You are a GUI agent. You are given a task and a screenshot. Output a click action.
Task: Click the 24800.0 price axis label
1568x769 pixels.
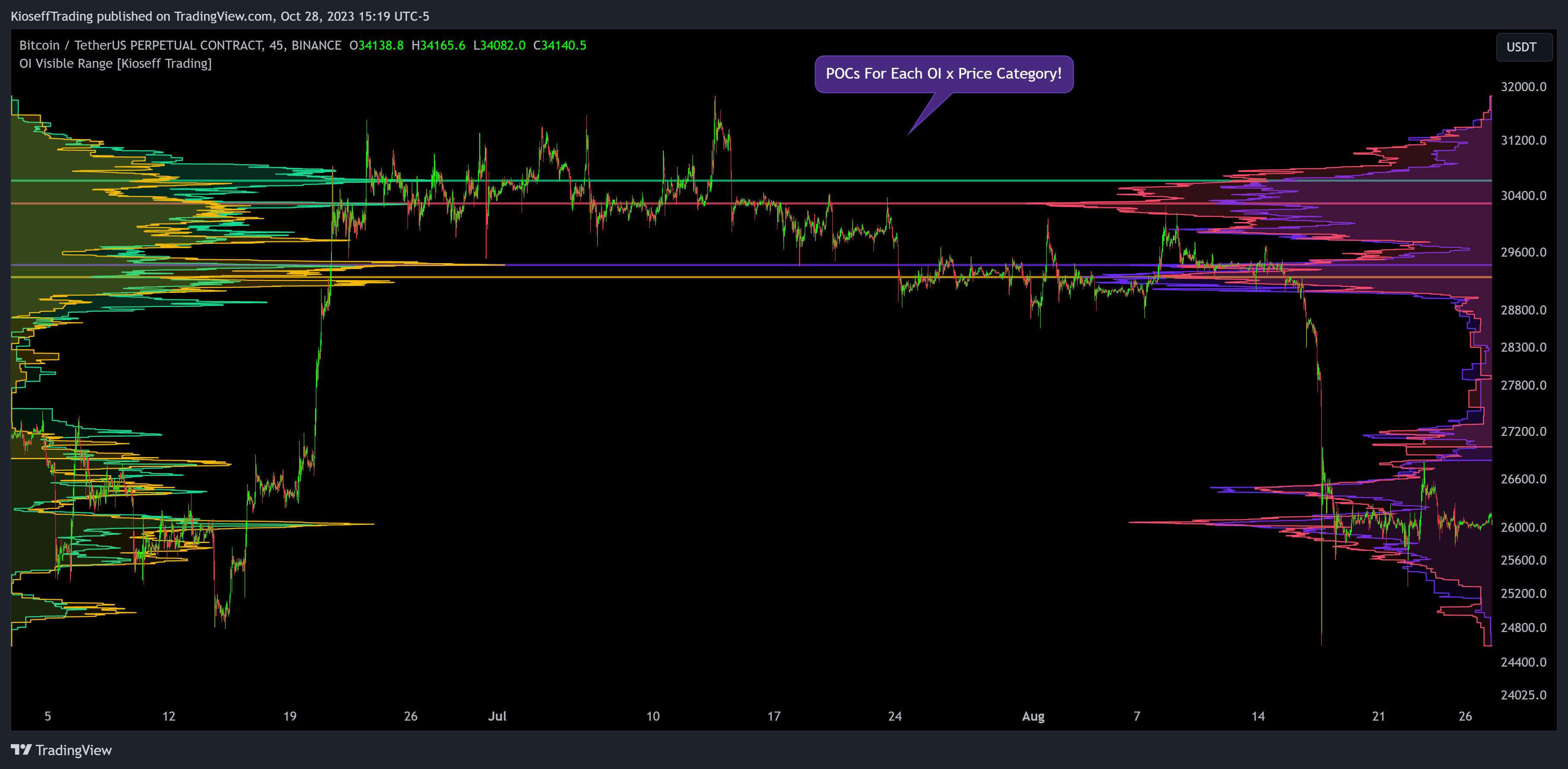click(x=1523, y=627)
